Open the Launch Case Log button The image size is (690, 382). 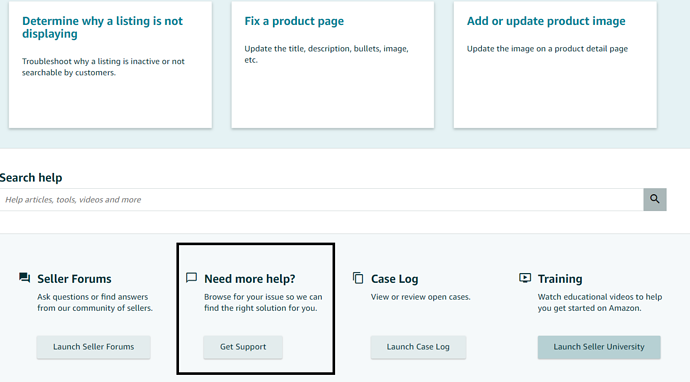tap(418, 347)
